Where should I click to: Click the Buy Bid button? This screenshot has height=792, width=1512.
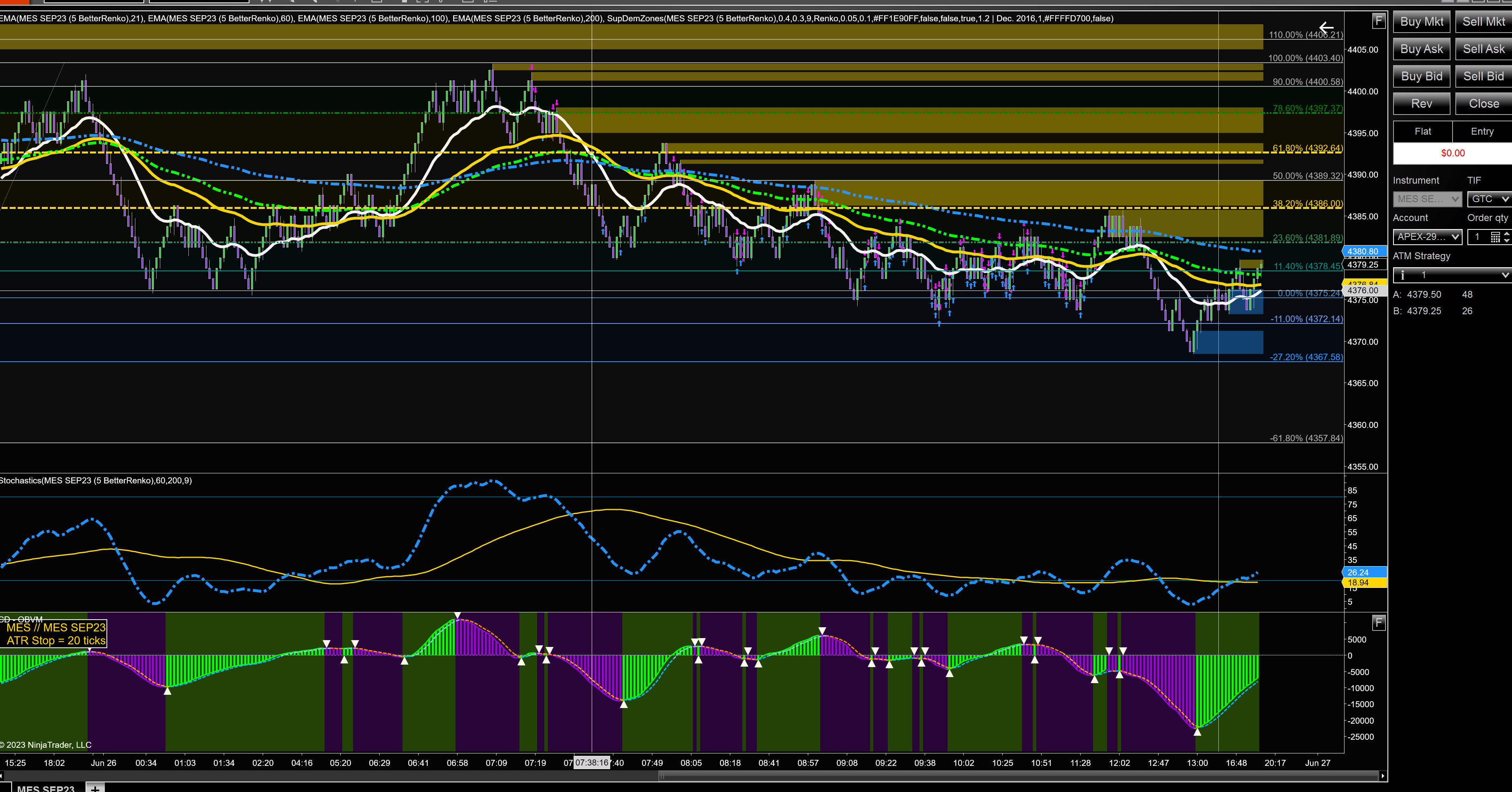point(1421,76)
